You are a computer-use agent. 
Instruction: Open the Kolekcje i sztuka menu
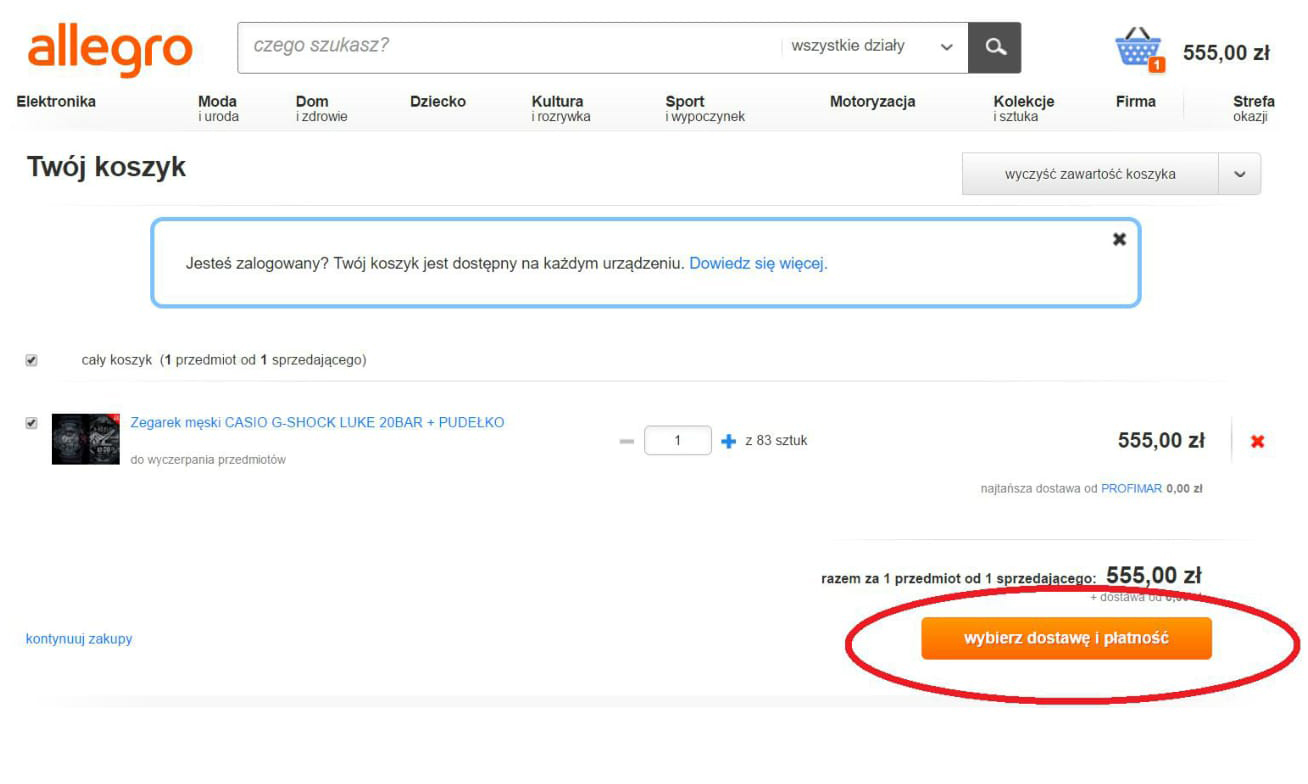tap(1024, 108)
